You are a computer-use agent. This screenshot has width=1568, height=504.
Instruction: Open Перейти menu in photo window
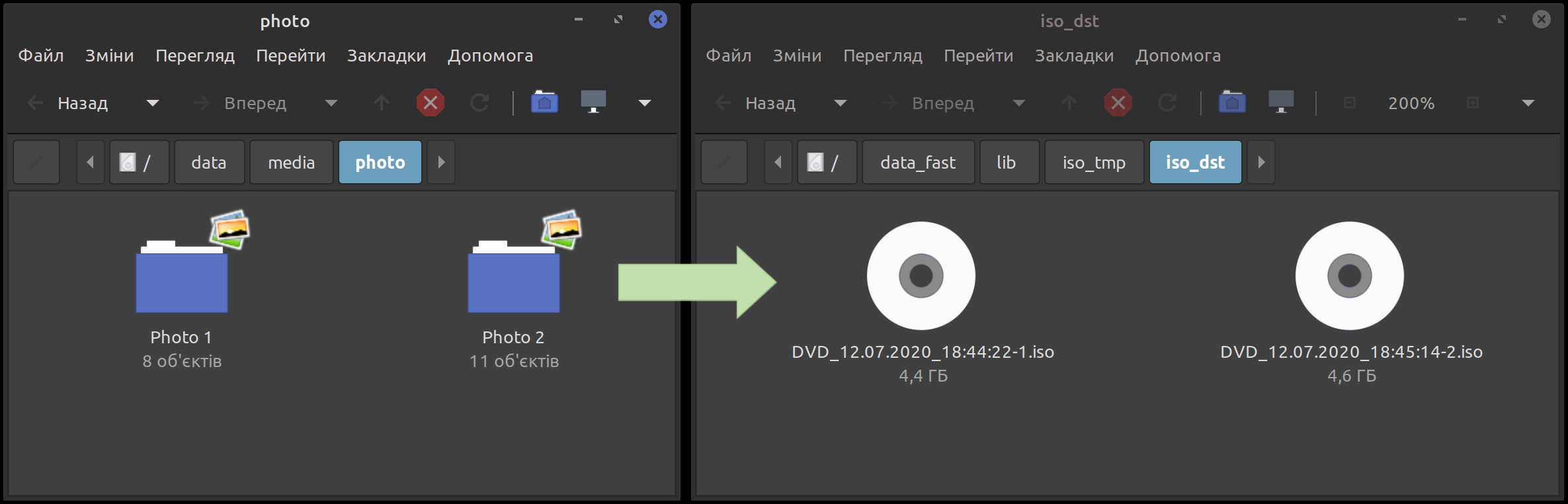(x=291, y=56)
